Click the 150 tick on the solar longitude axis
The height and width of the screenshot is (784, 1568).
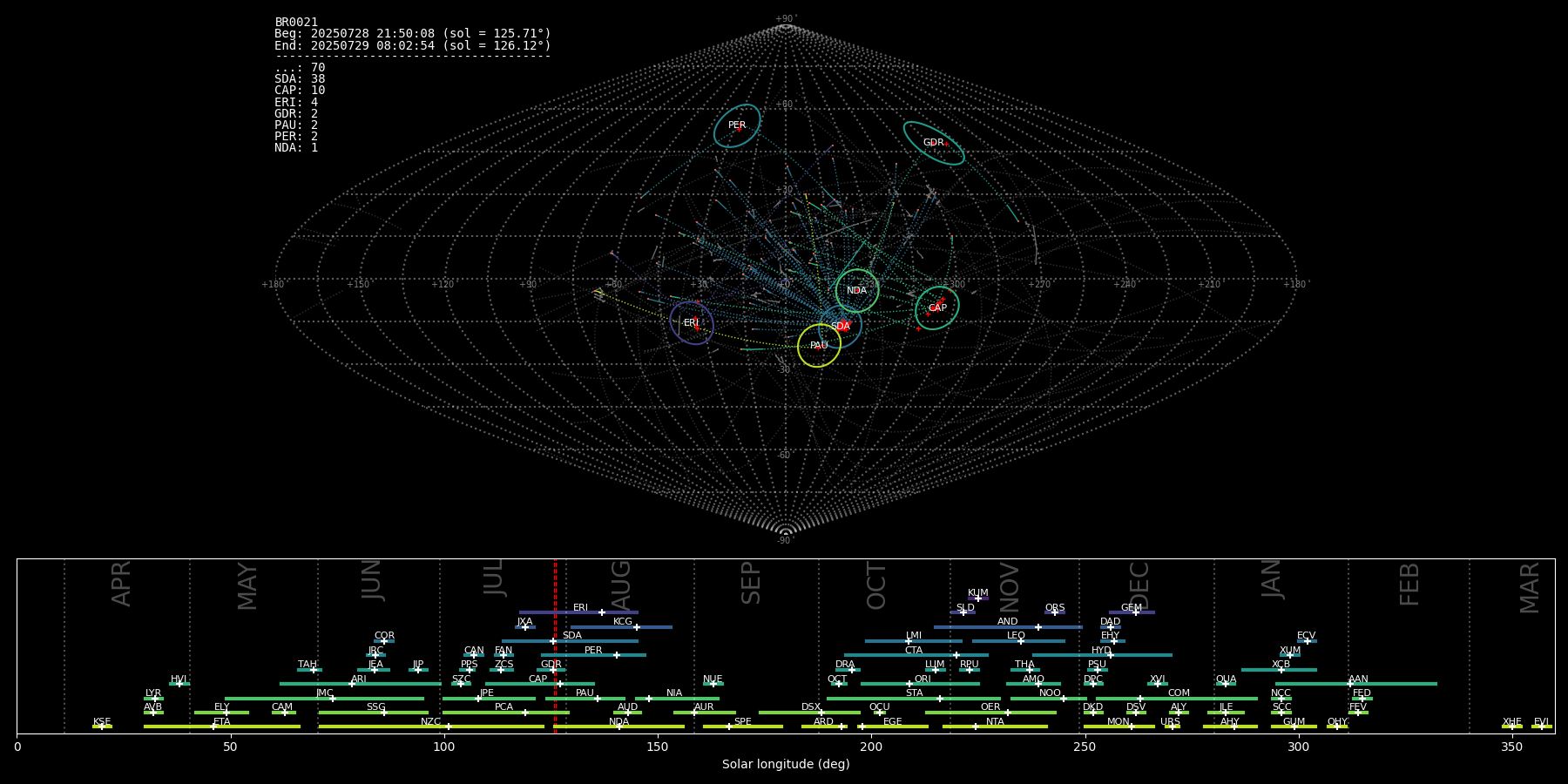658,747
